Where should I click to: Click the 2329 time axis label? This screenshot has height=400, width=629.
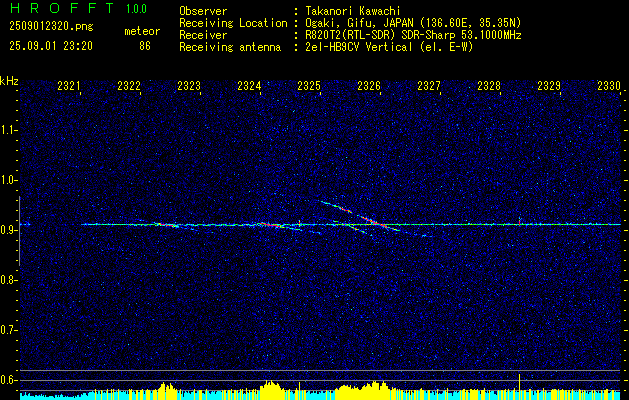tap(548, 86)
